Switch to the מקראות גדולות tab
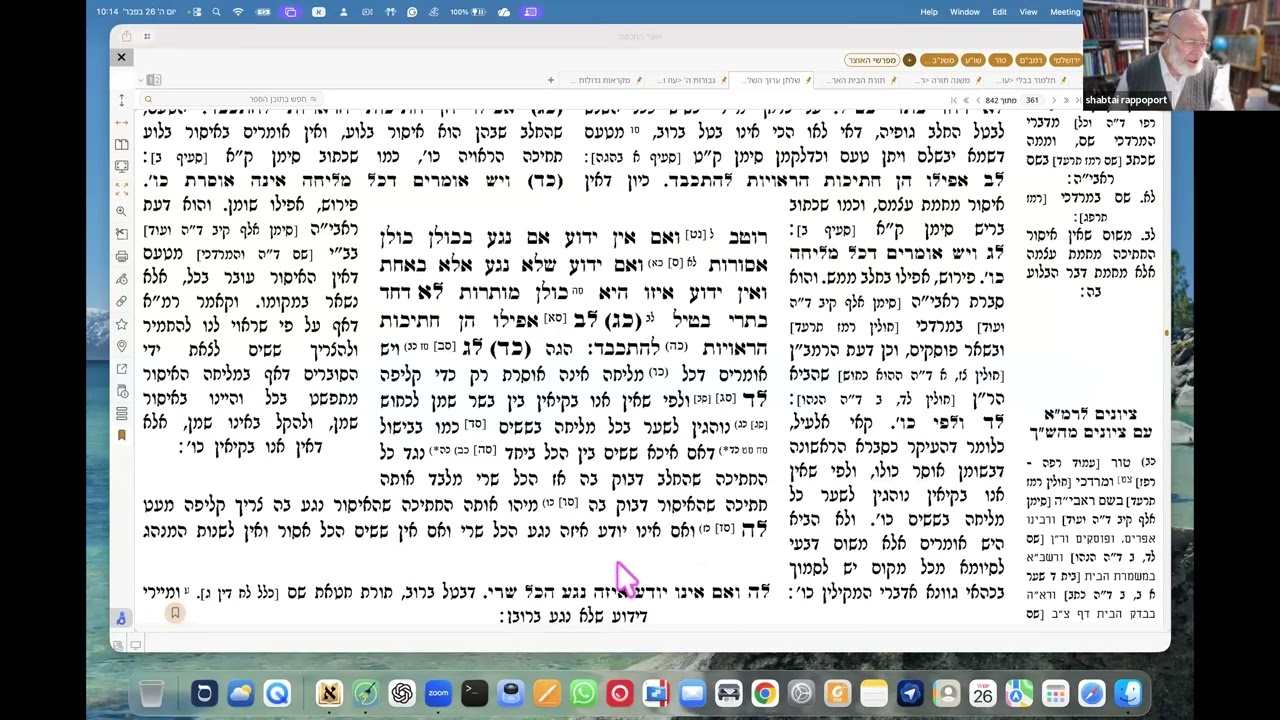The height and width of the screenshot is (720, 1280). point(601,80)
